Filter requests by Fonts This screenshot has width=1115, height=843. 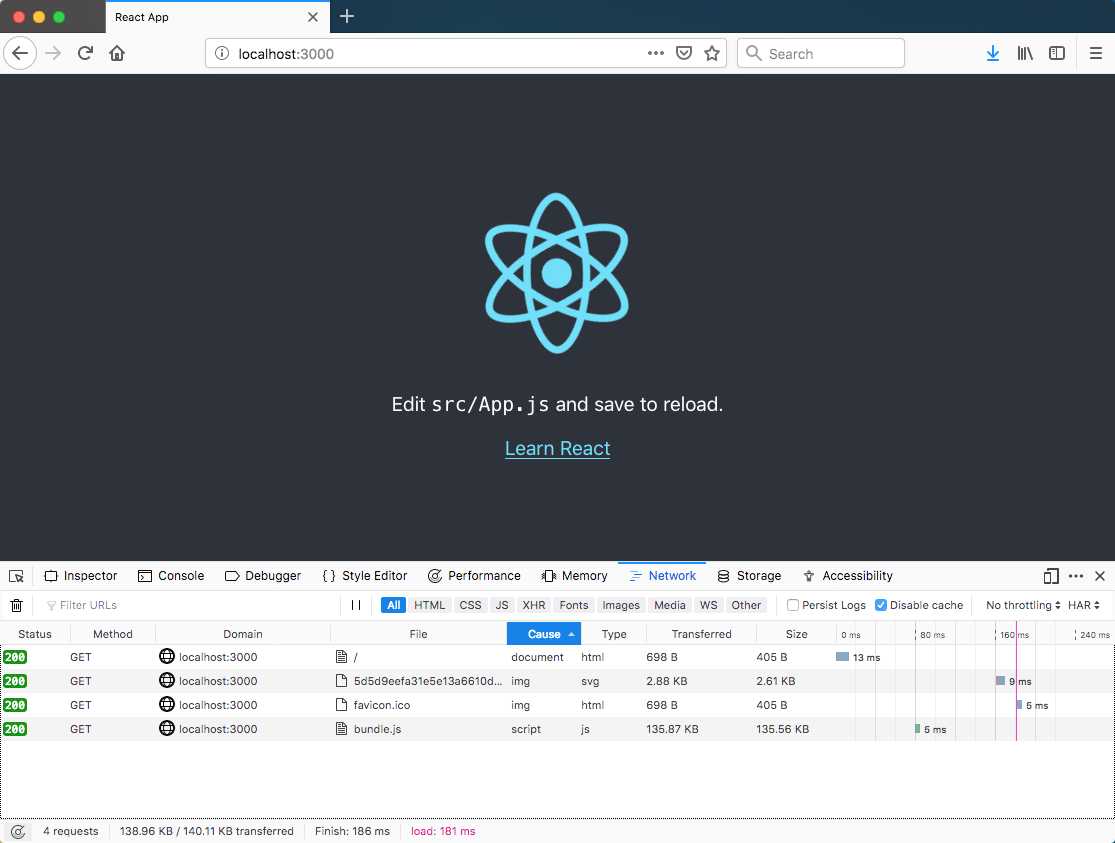[574, 605]
